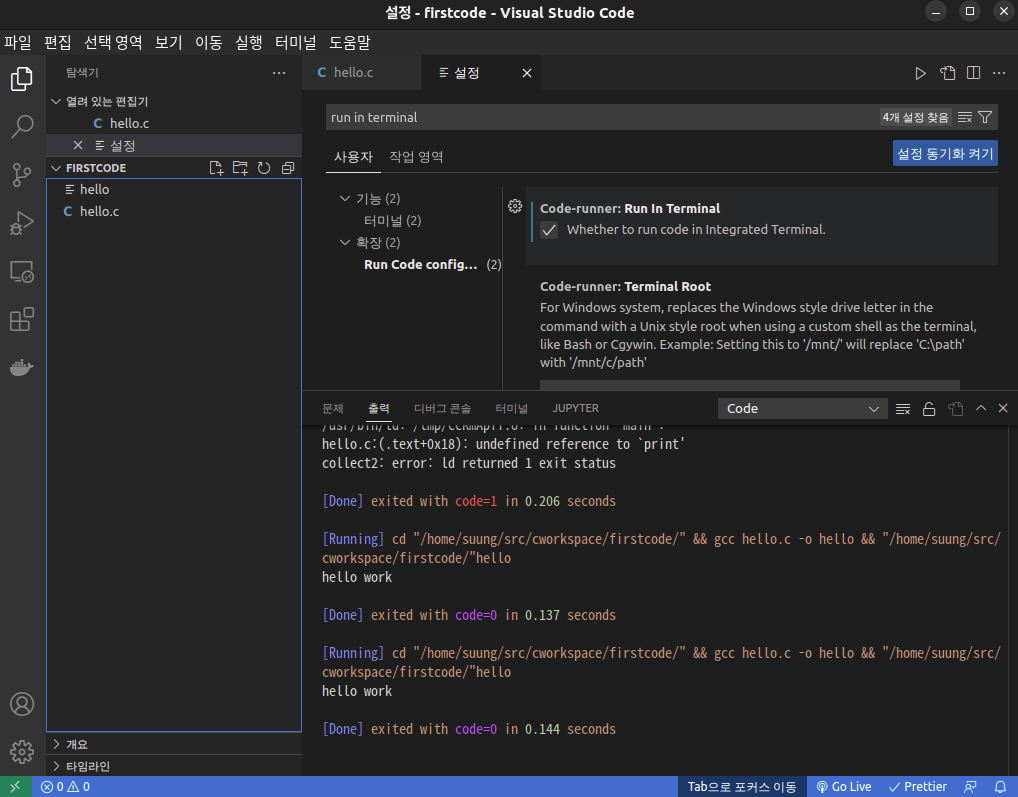Open the Docker view
The height and width of the screenshot is (797, 1018).
(x=22, y=367)
